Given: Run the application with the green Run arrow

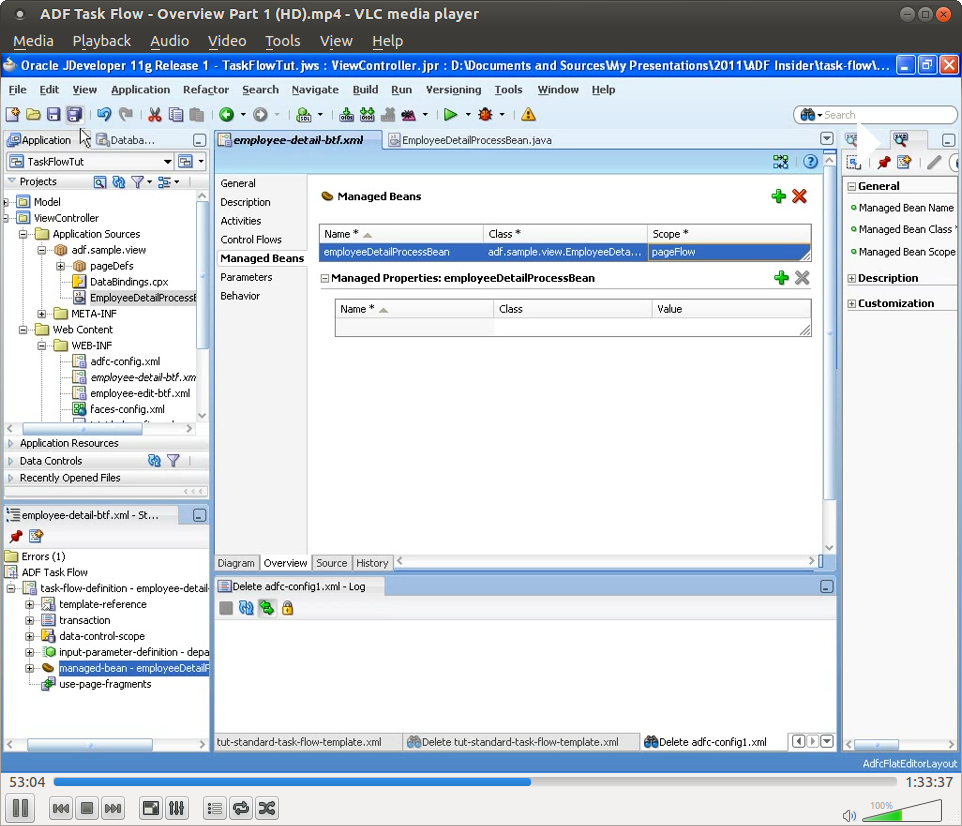Looking at the screenshot, I should coord(453,114).
